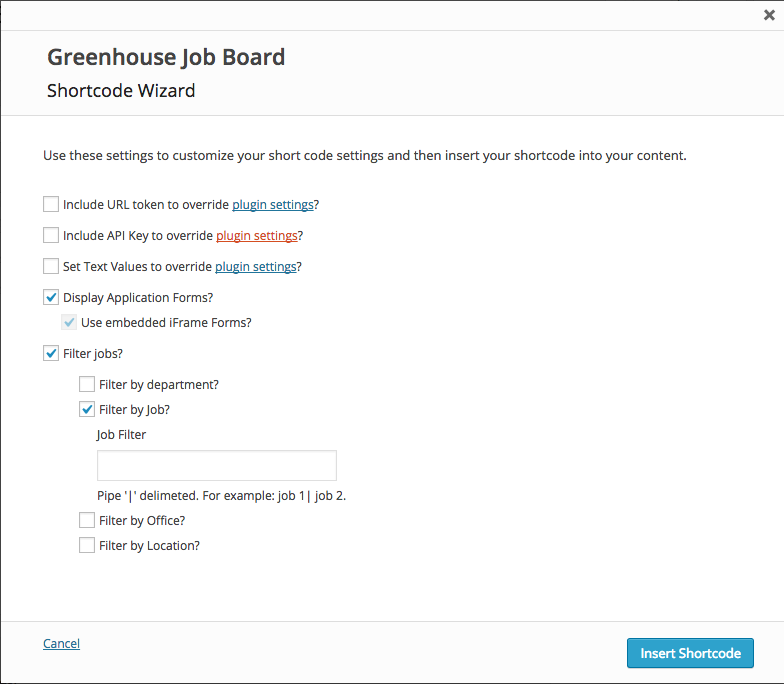Uncheck the Display Application Forms checkbox
The height and width of the screenshot is (684, 784).
click(51, 297)
